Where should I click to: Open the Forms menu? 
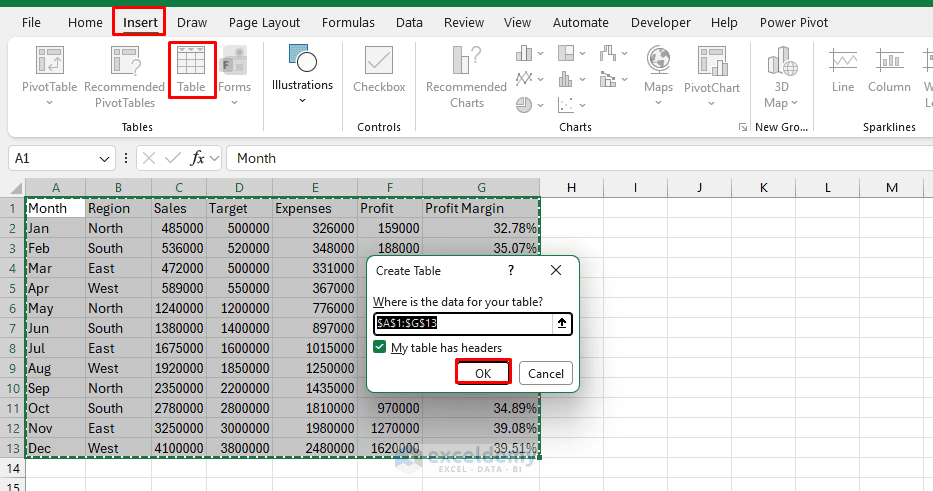click(234, 76)
